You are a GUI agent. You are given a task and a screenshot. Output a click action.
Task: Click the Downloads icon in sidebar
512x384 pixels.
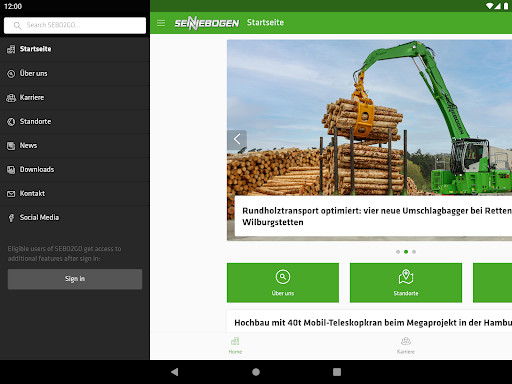[x=11, y=170]
